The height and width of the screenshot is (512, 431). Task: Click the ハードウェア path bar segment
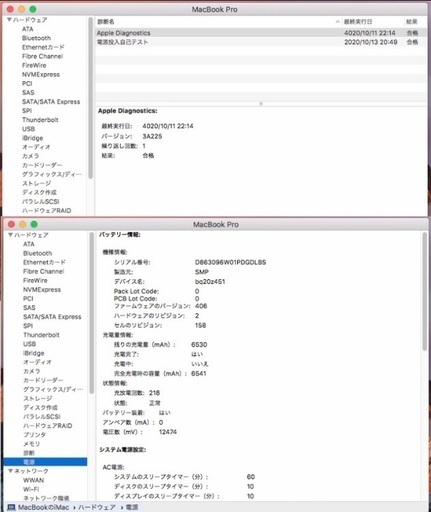pos(97,507)
